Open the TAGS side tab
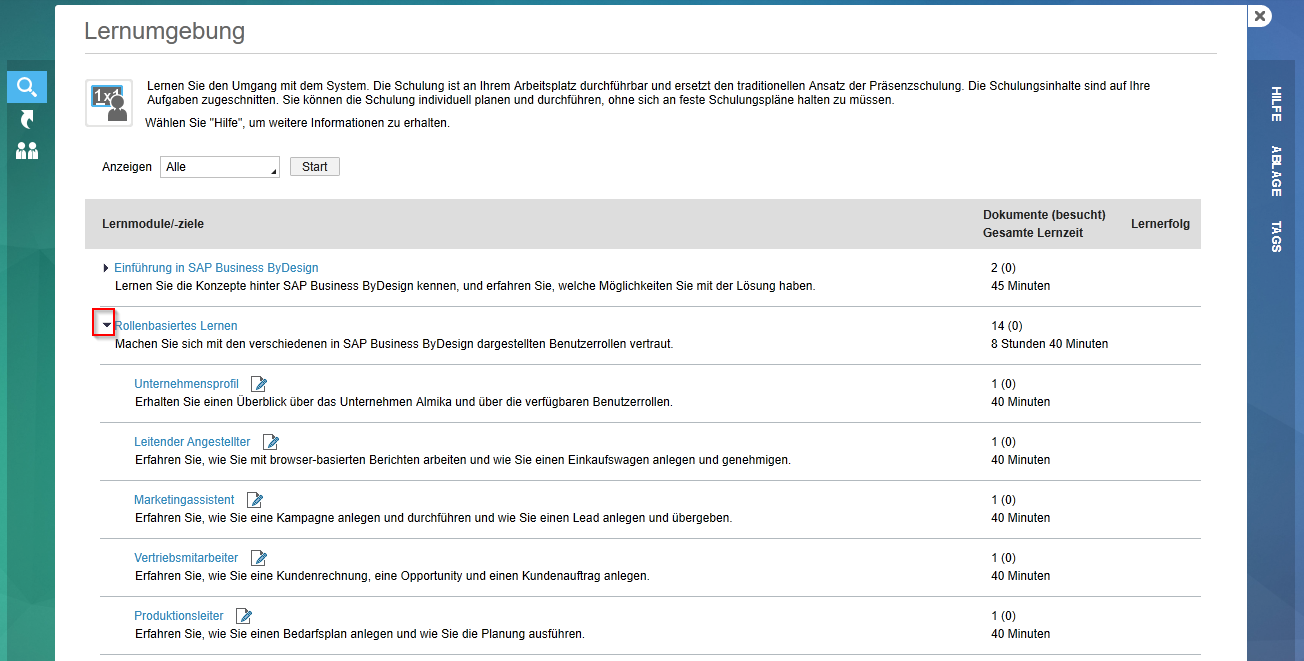 coord(1276,236)
